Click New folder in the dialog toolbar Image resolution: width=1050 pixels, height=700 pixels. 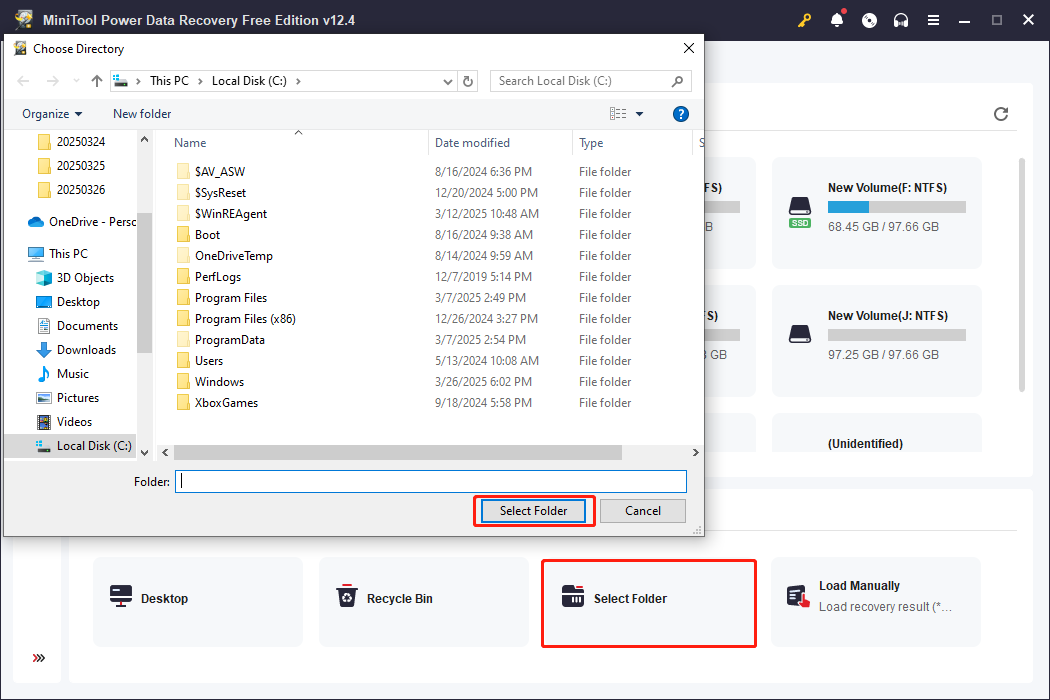tap(142, 114)
